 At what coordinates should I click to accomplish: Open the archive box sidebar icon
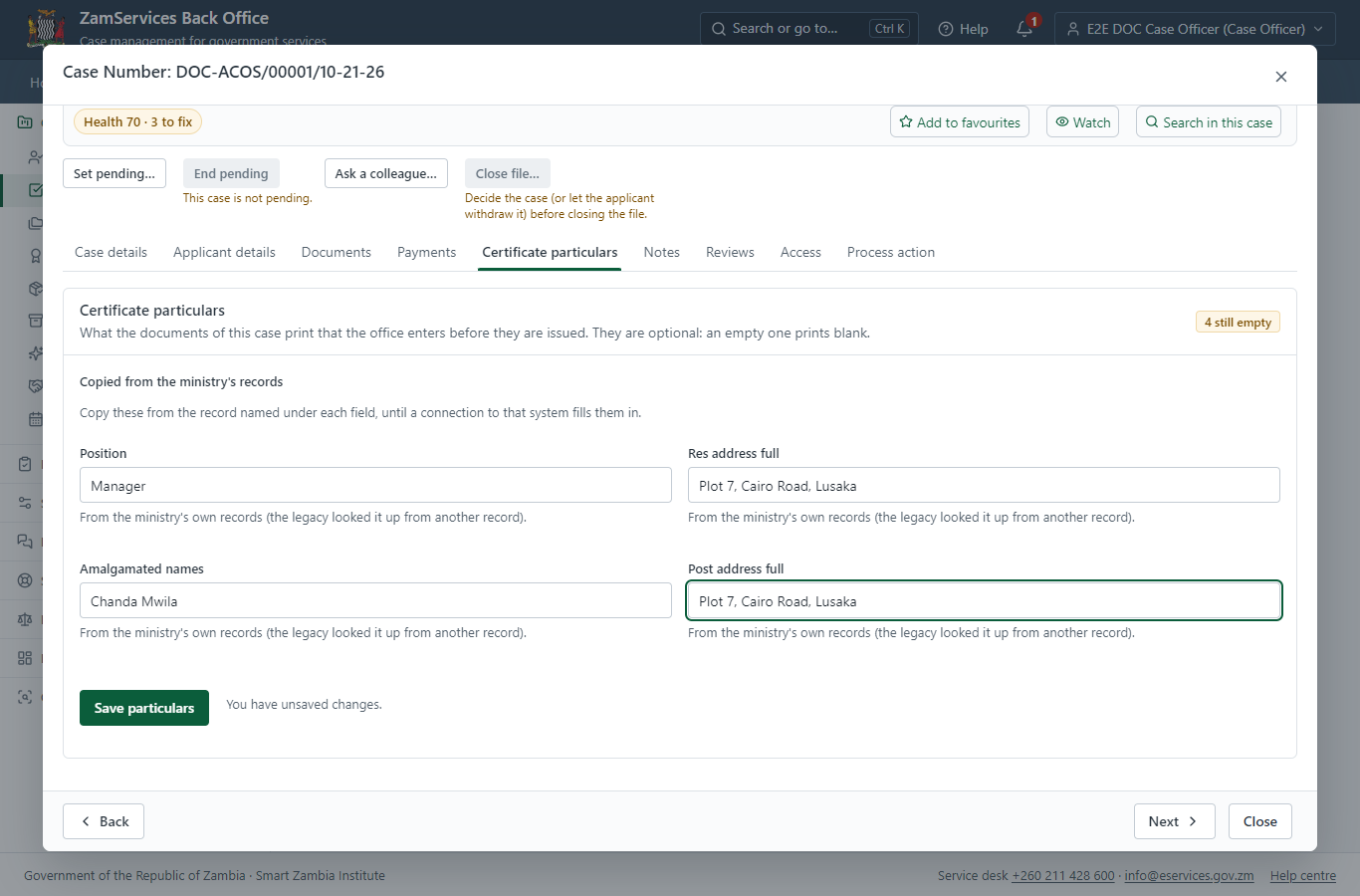(x=35, y=321)
